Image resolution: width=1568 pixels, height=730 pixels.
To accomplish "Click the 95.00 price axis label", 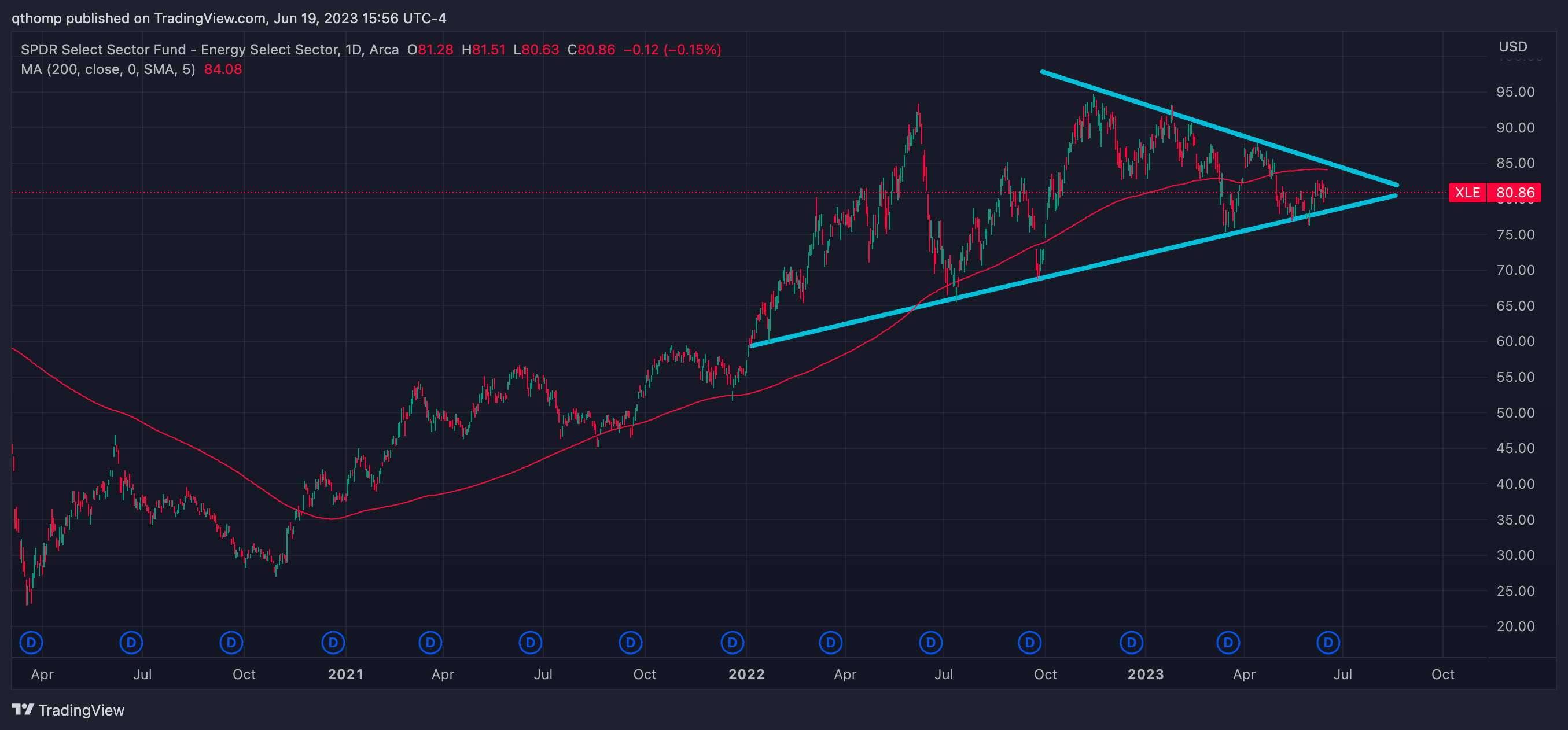I will (x=1516, y=92).
